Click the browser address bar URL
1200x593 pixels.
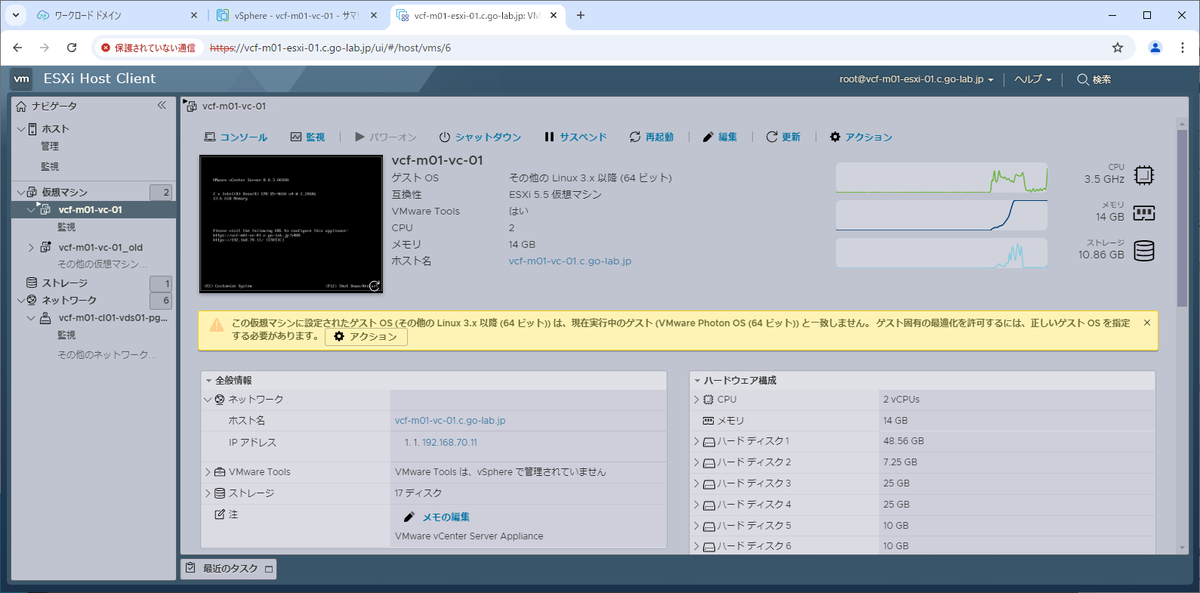point(330,47)
